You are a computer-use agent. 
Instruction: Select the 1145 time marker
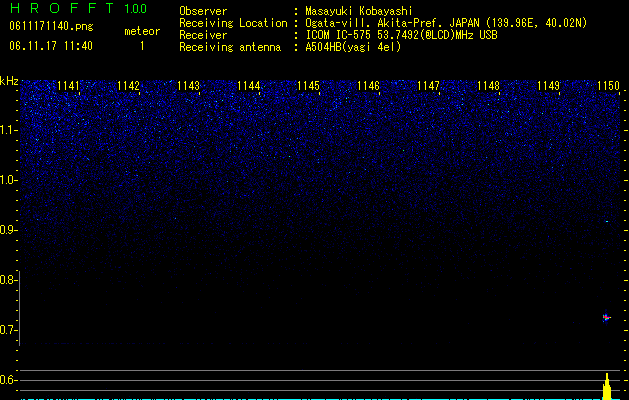(308, 86)
